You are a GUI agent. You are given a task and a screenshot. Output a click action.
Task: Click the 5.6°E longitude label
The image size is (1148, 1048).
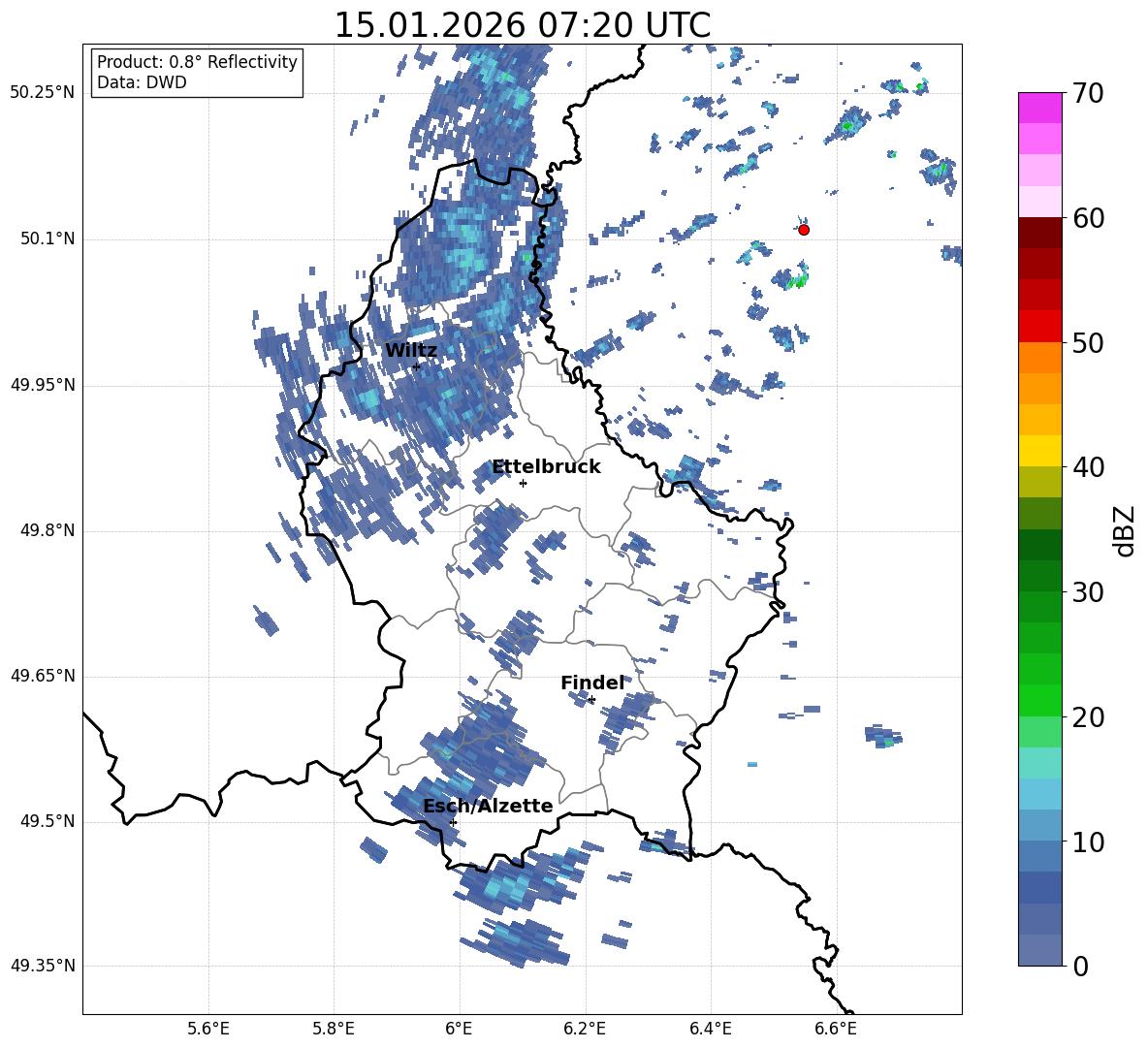coord(208,1029)
